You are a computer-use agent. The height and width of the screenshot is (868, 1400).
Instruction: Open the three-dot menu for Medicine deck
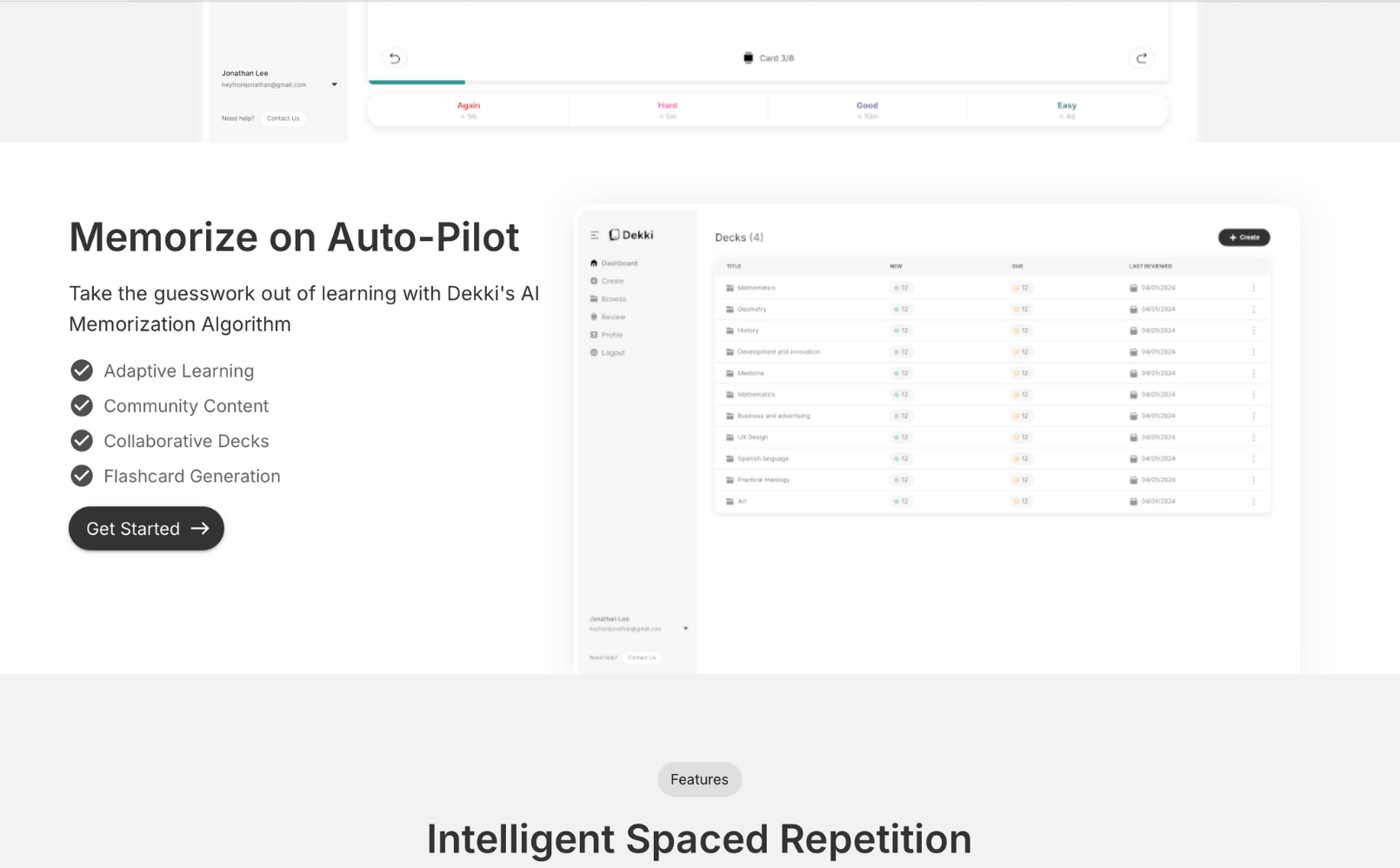pyautogui.click(x=1254, y=373)
